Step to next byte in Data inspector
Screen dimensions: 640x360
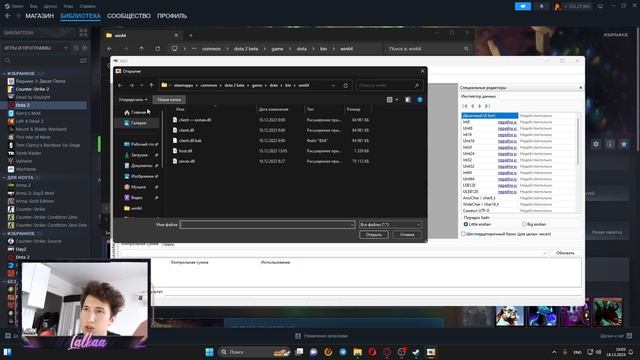click(480, 106)
